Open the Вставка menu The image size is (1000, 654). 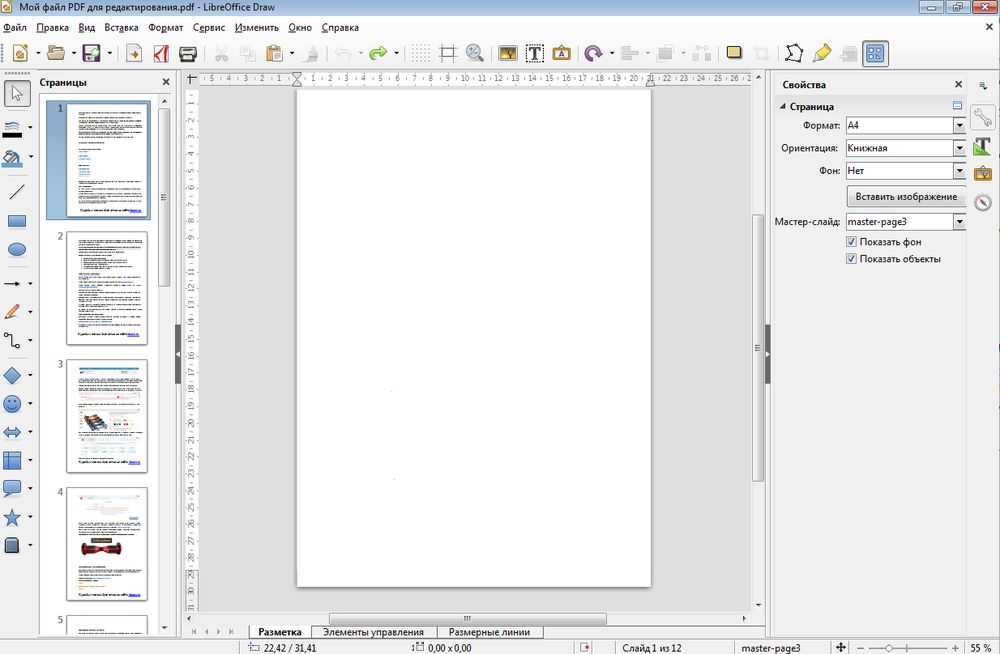coord(121,27)
